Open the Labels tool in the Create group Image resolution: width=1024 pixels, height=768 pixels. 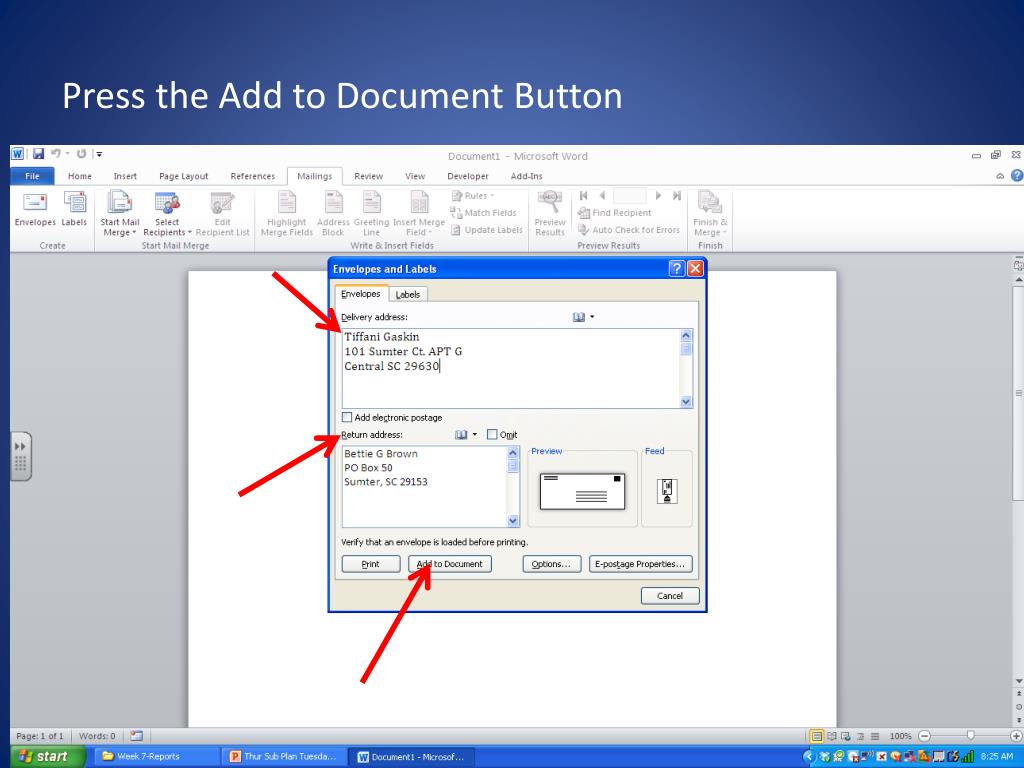pyautogui.click(x=74, y=210)
